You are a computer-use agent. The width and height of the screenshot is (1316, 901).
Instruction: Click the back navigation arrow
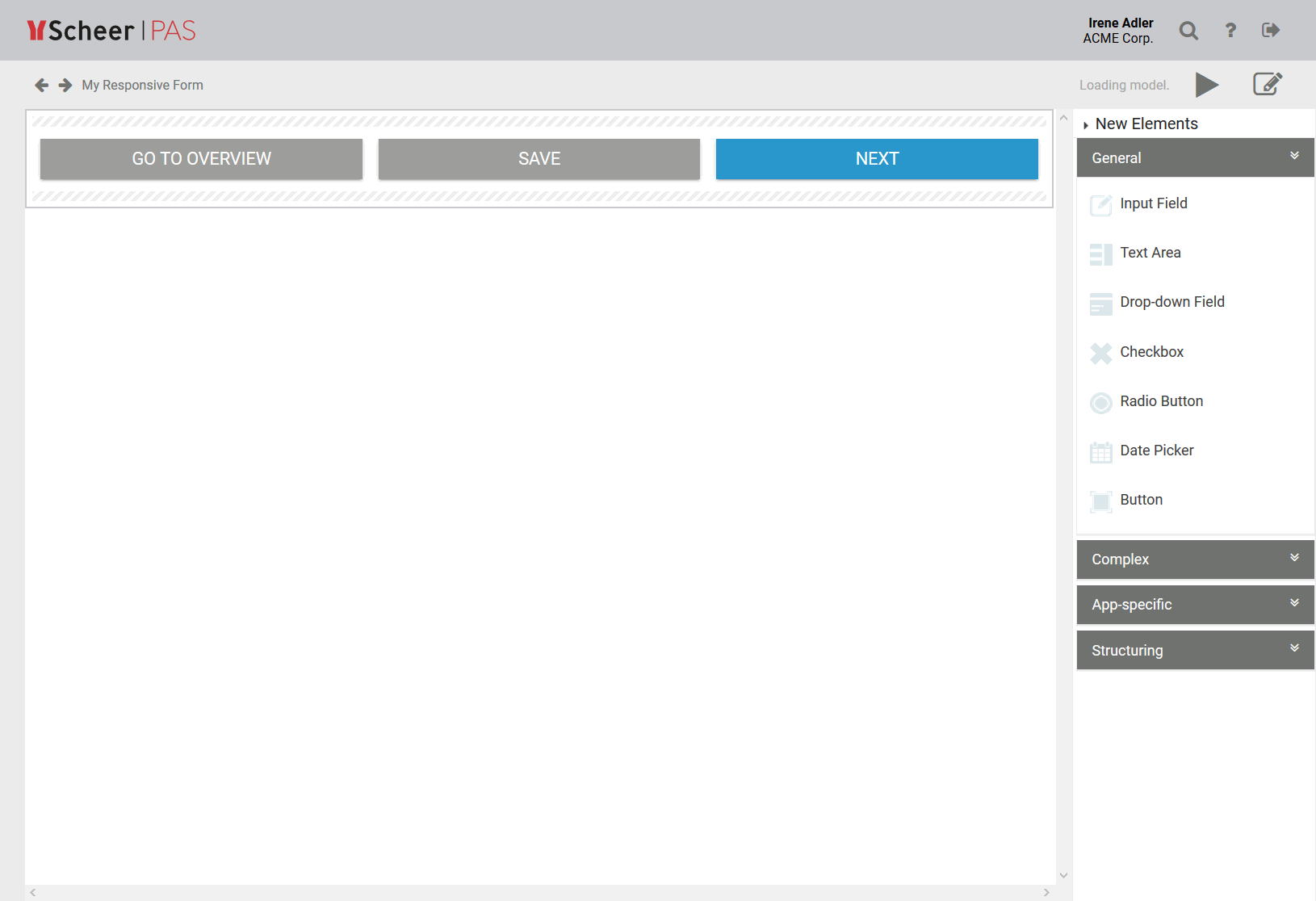(40, 85)
